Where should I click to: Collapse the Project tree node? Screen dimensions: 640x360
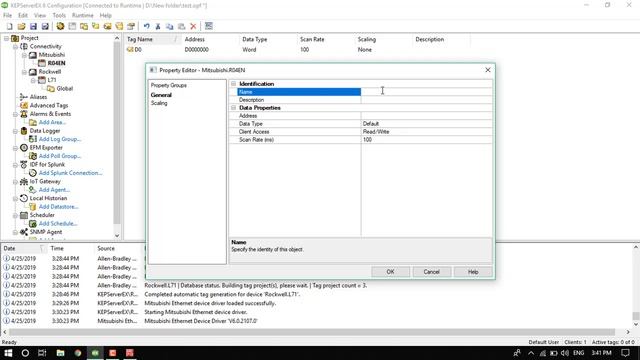click(x=7, y=38)
